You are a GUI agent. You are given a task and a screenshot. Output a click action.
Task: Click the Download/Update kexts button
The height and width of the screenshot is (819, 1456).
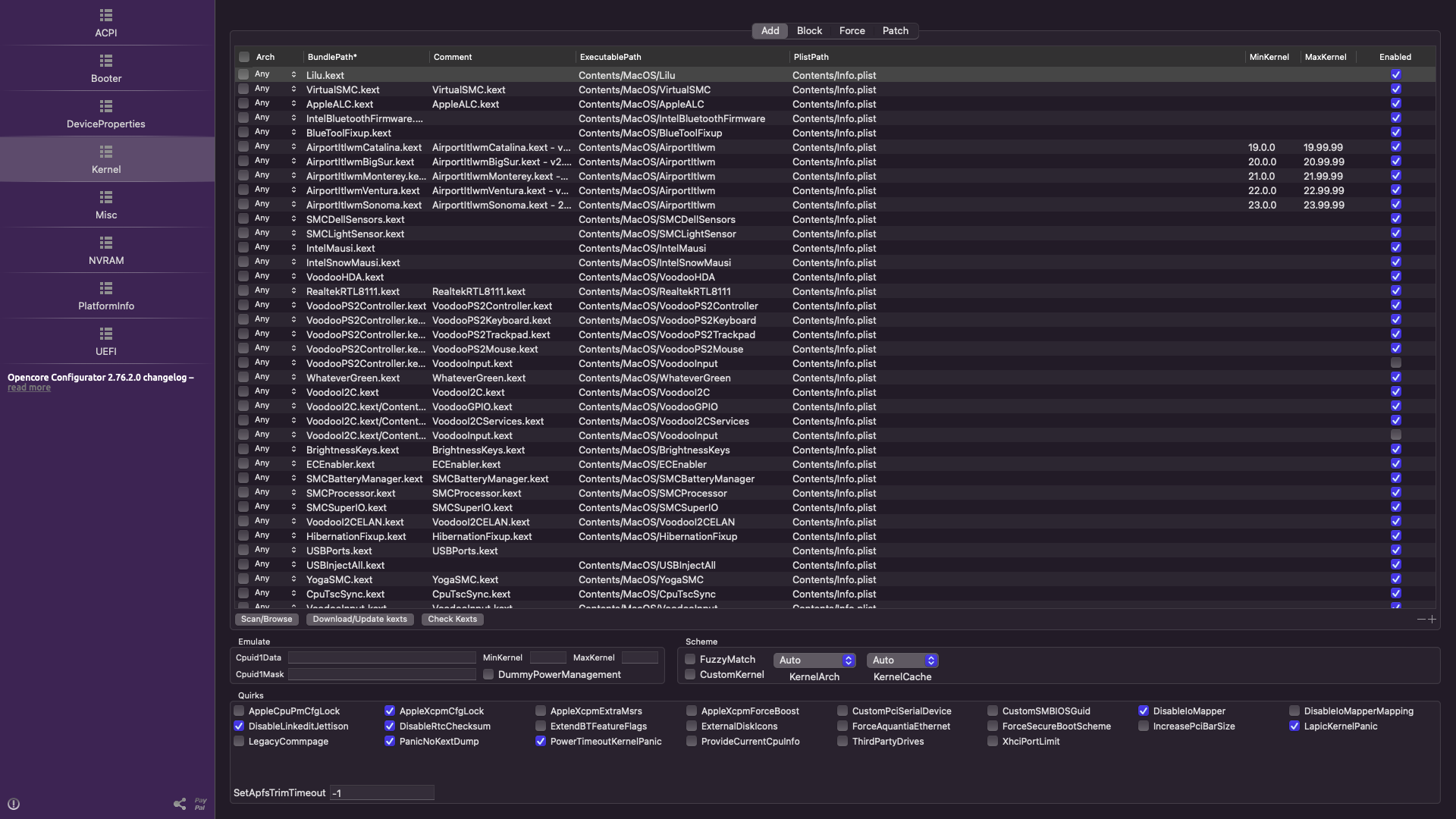coord(359,620)
